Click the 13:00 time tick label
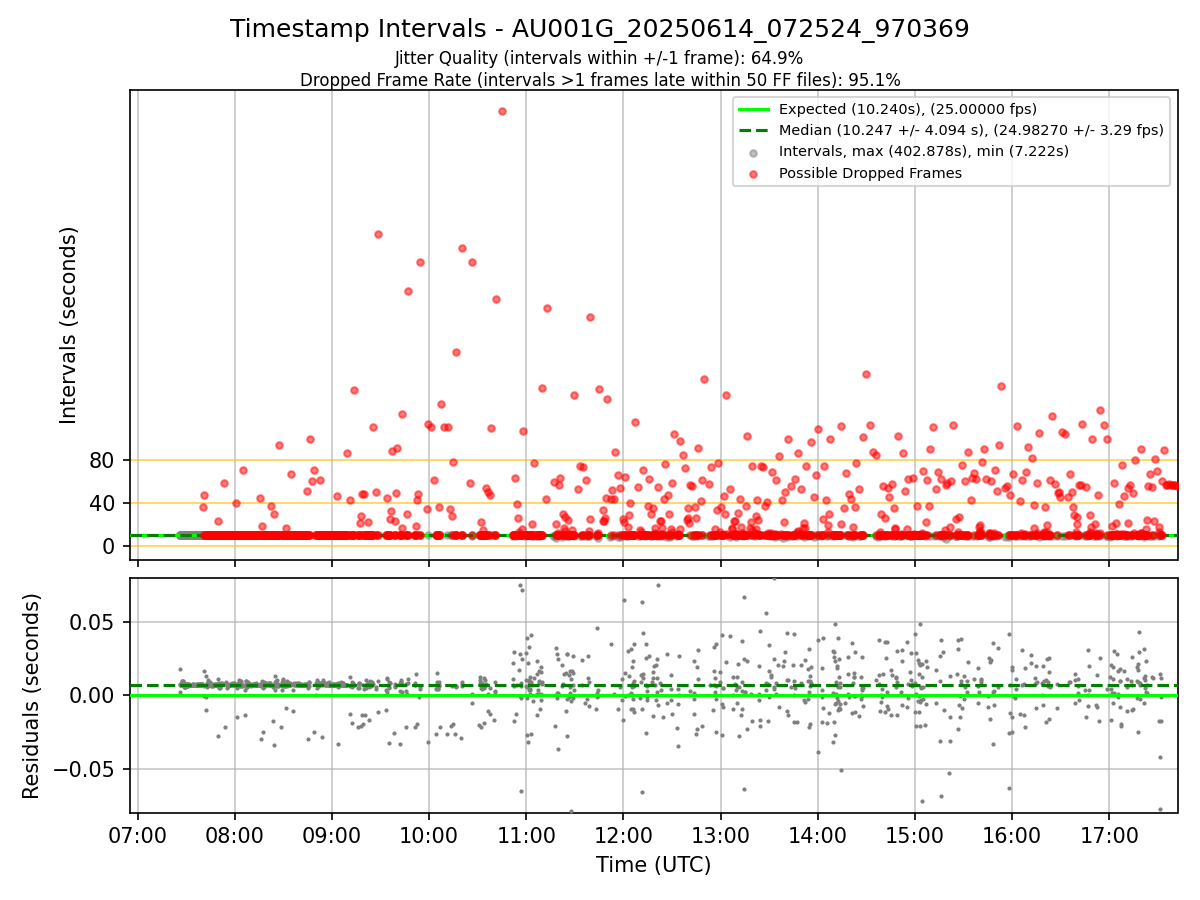Image resolution: width=1200 pixels, height=900 pixels. pyautogui.click(x=720, y=833)
